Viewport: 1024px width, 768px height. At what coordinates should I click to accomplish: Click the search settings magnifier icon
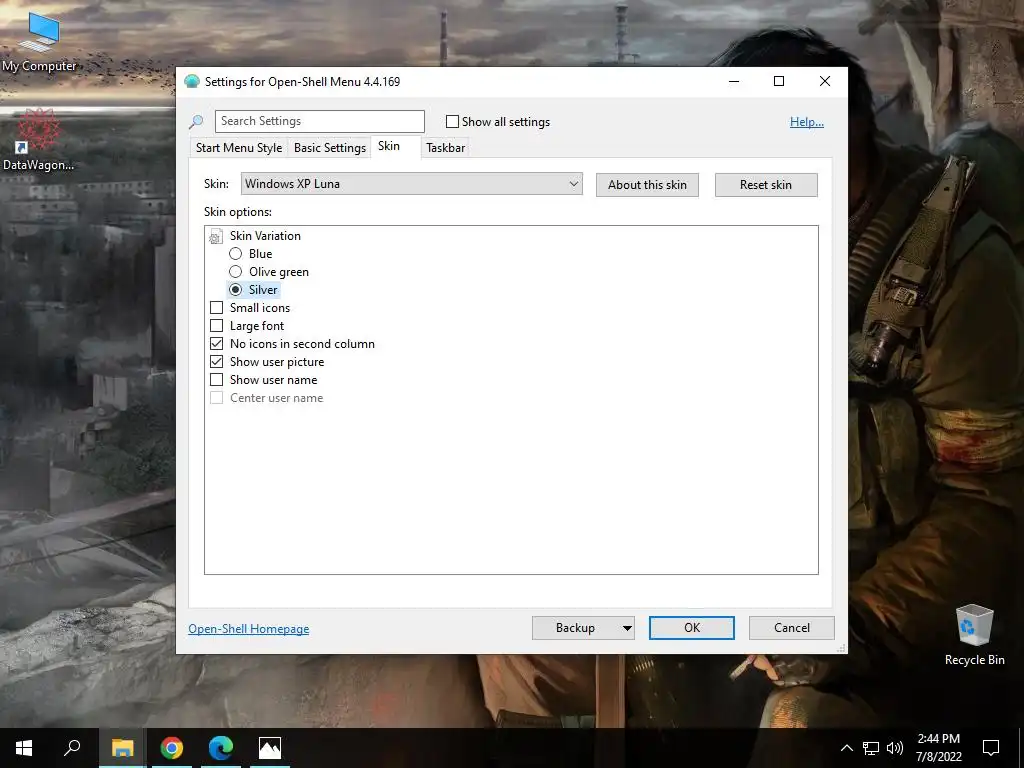pos(196,121)
